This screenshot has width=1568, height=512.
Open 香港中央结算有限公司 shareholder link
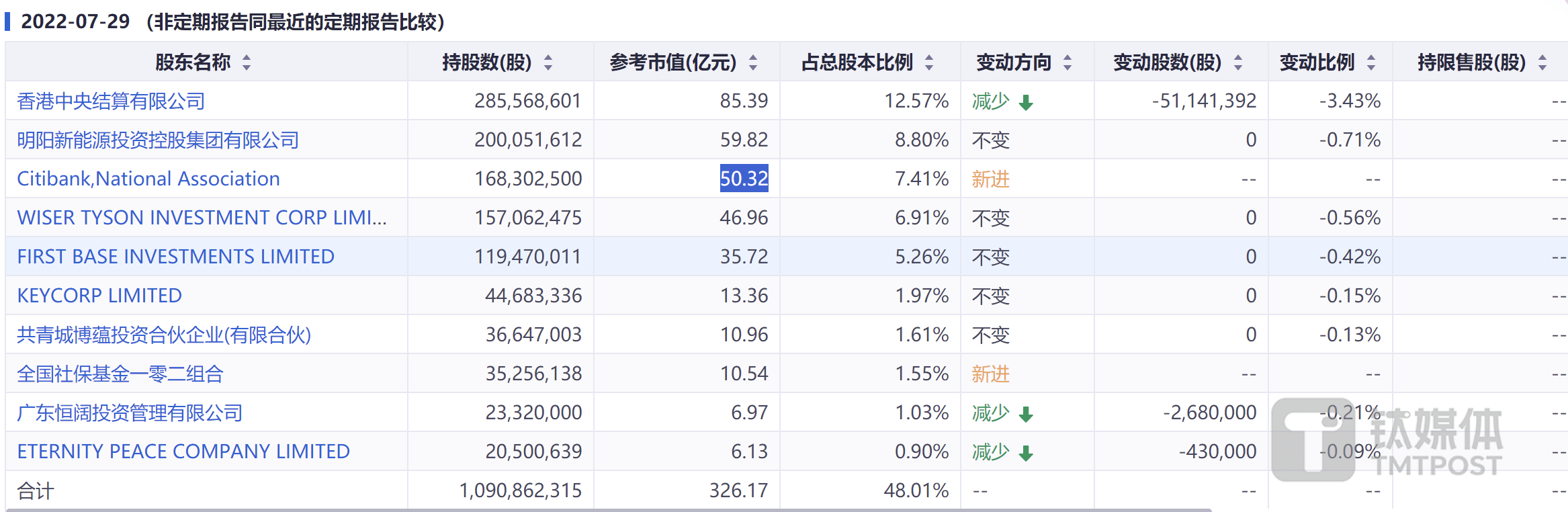tap(111, 101)
